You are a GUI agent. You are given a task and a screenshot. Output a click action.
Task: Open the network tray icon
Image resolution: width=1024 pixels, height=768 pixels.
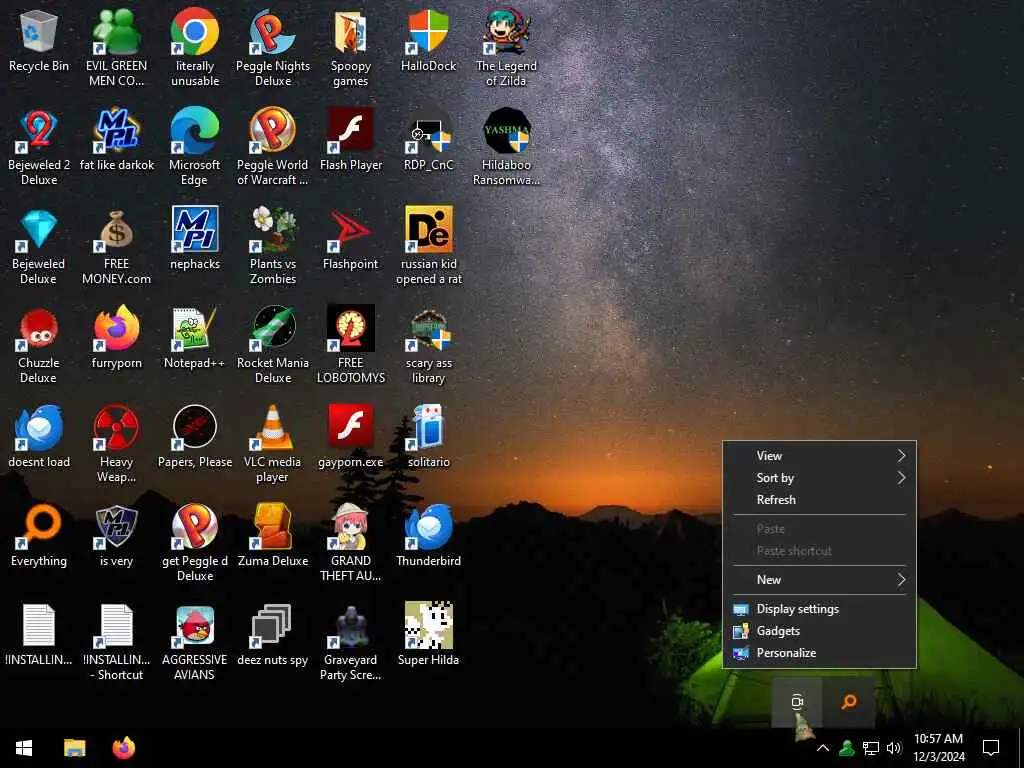tap(871, 748)
